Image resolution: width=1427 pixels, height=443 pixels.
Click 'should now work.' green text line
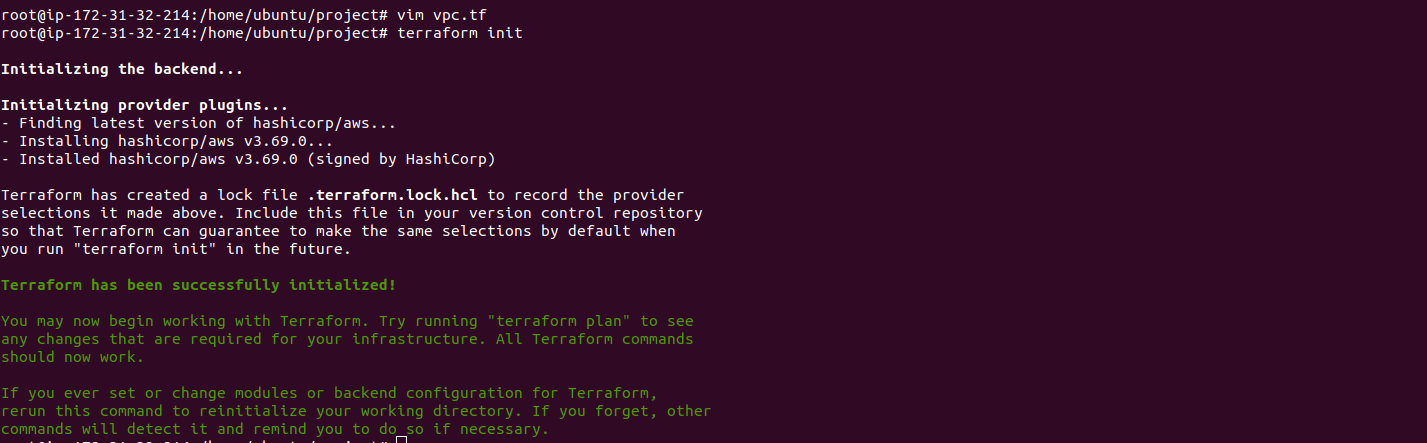(73, 357)
